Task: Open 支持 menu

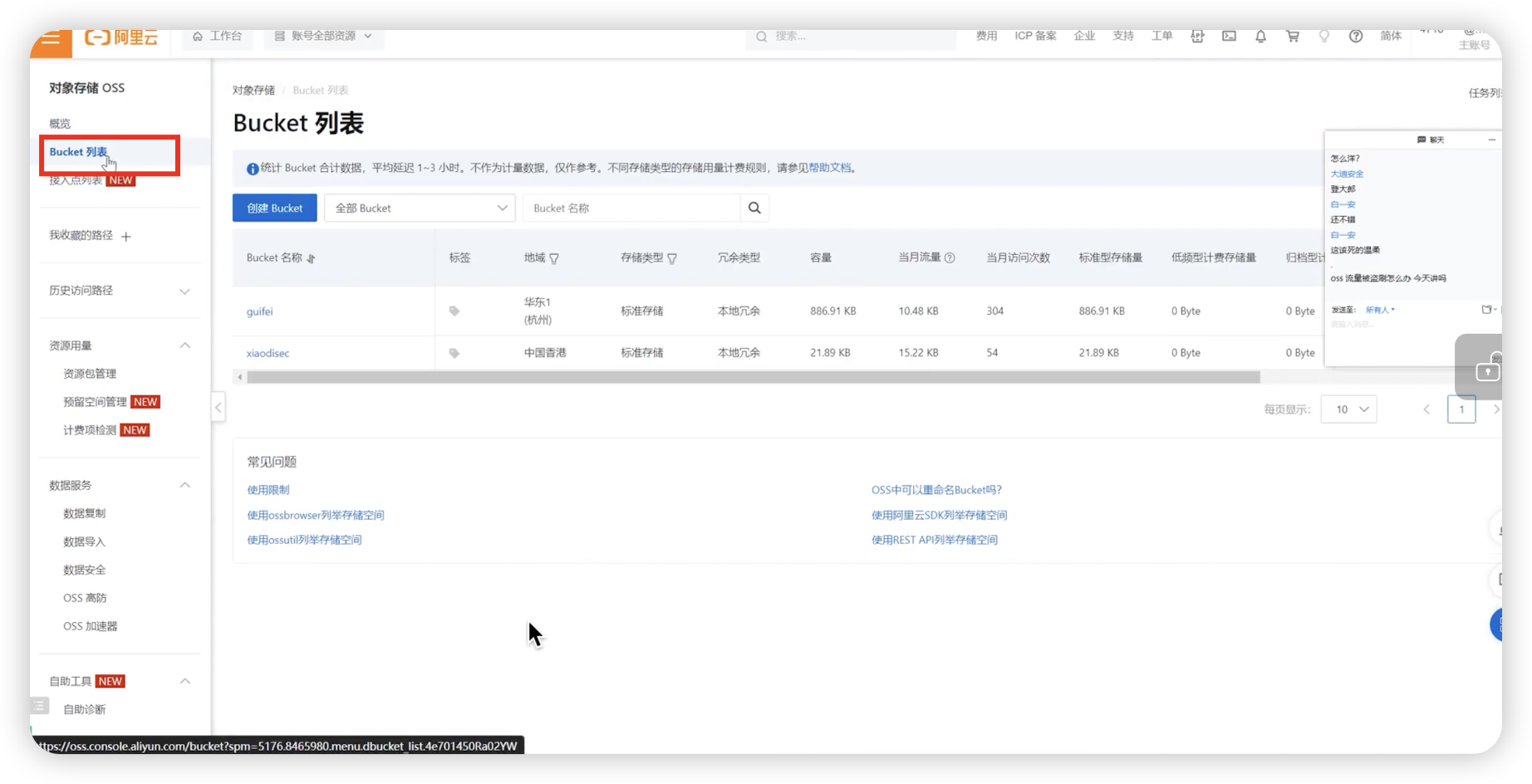Action: coord(1123,37)
